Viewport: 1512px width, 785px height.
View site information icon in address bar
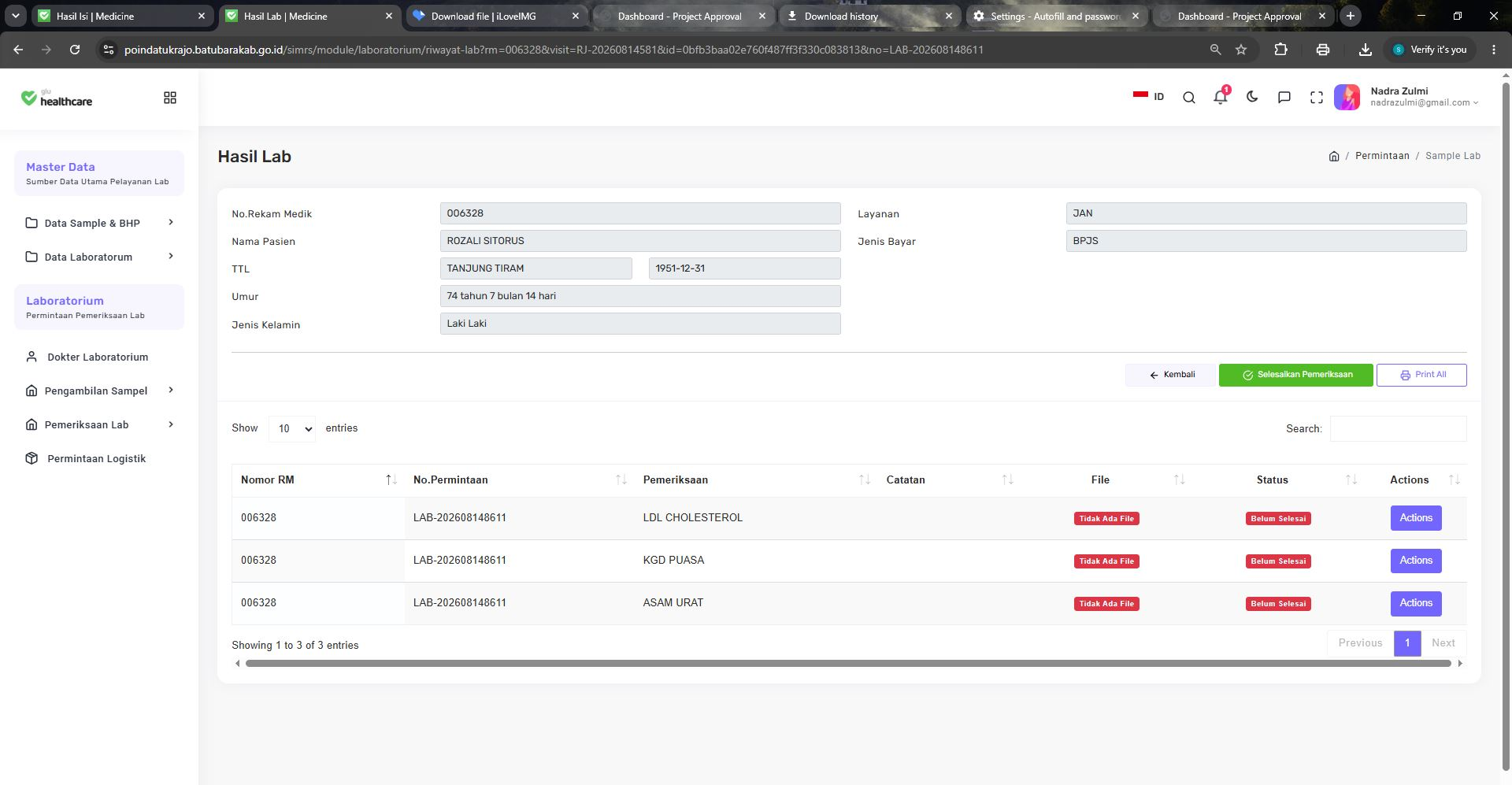[x=108, y=50]
